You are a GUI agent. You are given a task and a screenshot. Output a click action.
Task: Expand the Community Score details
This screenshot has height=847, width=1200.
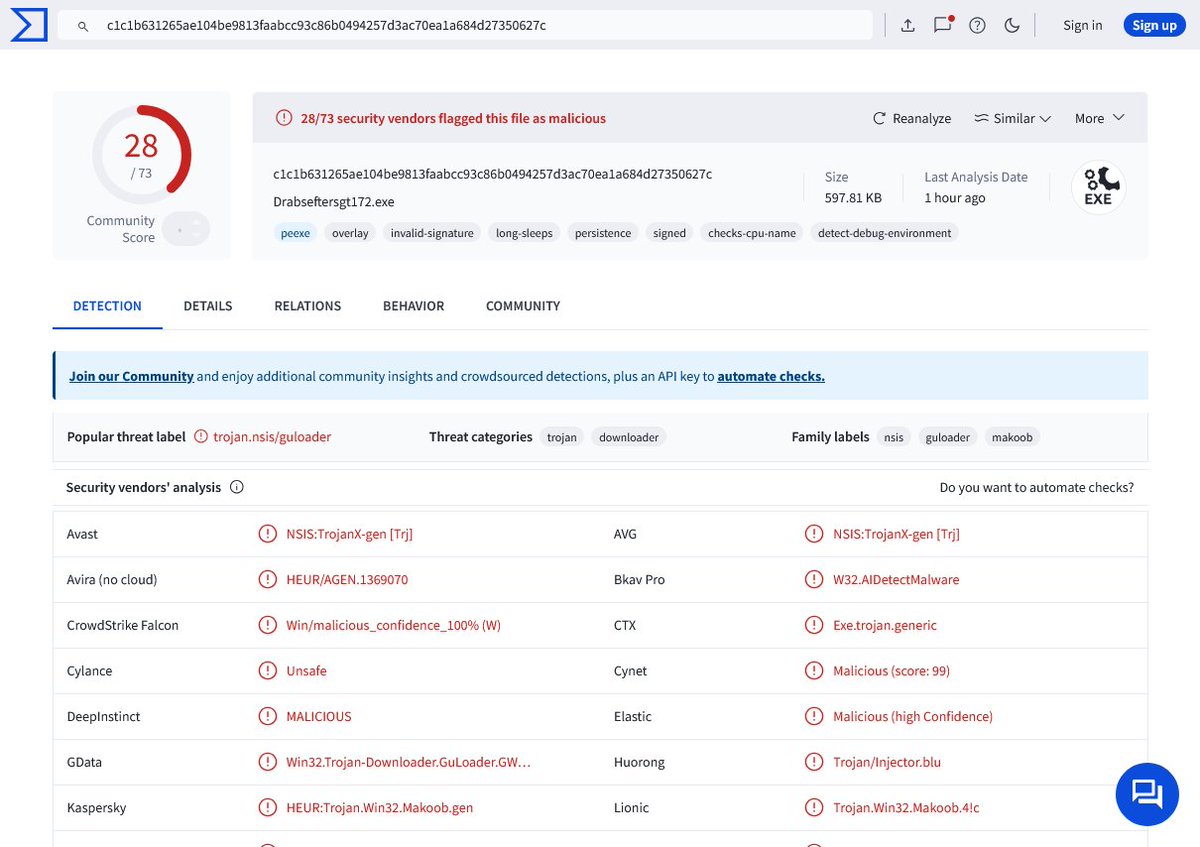point(186,229)
